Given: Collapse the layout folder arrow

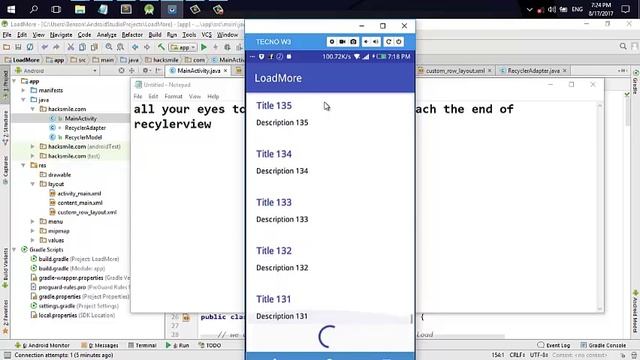Looking at the screenshot, I should pos(33,184).
